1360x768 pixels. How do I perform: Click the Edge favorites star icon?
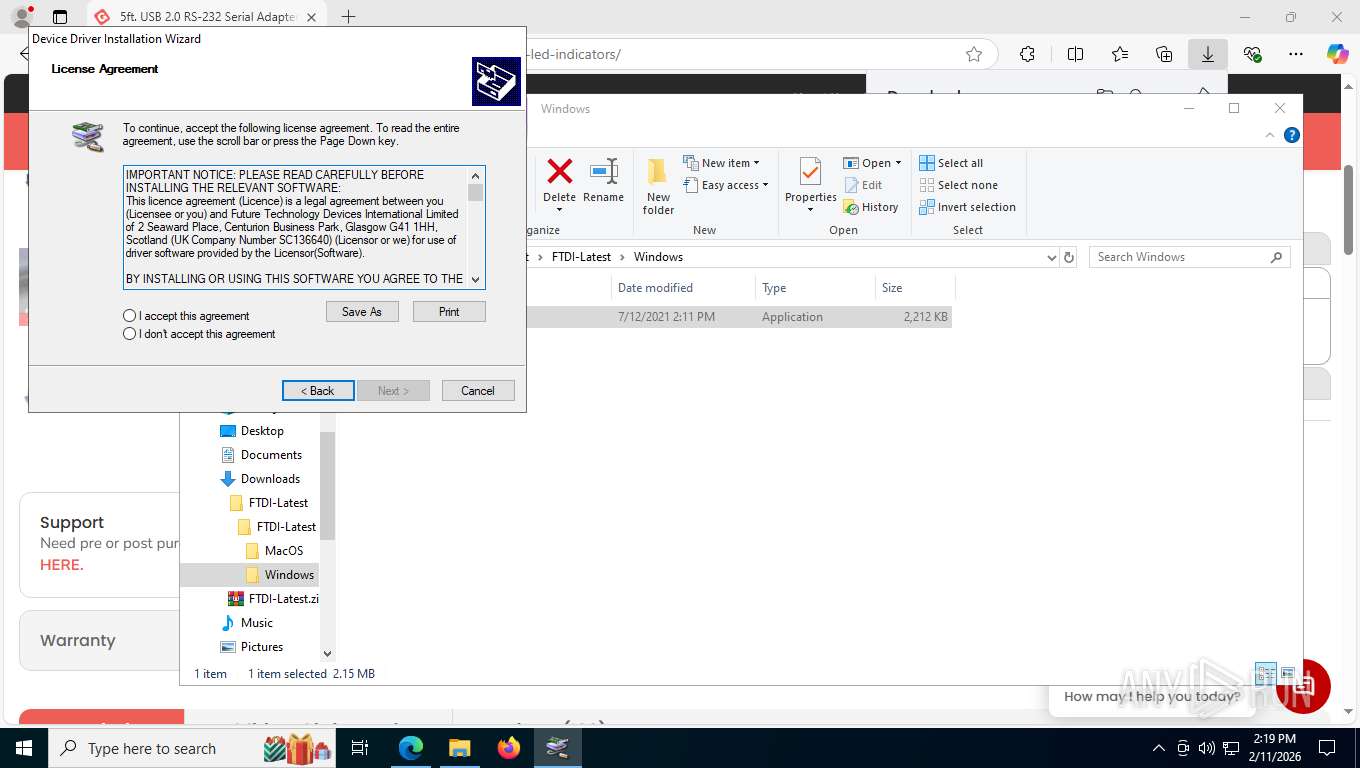[974, 54]
